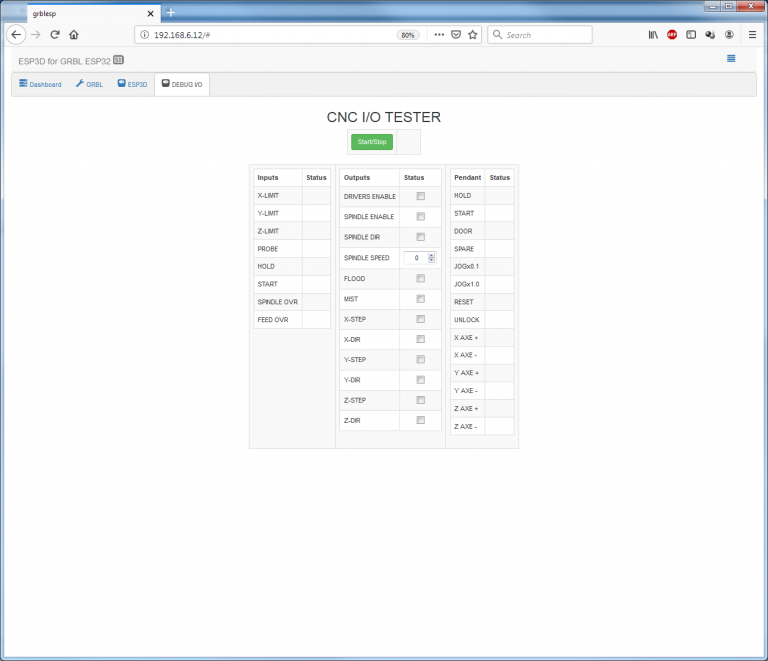Enable the MIST output checkbox
Viewport: 768px width, 661px height.
click(420, 299)
